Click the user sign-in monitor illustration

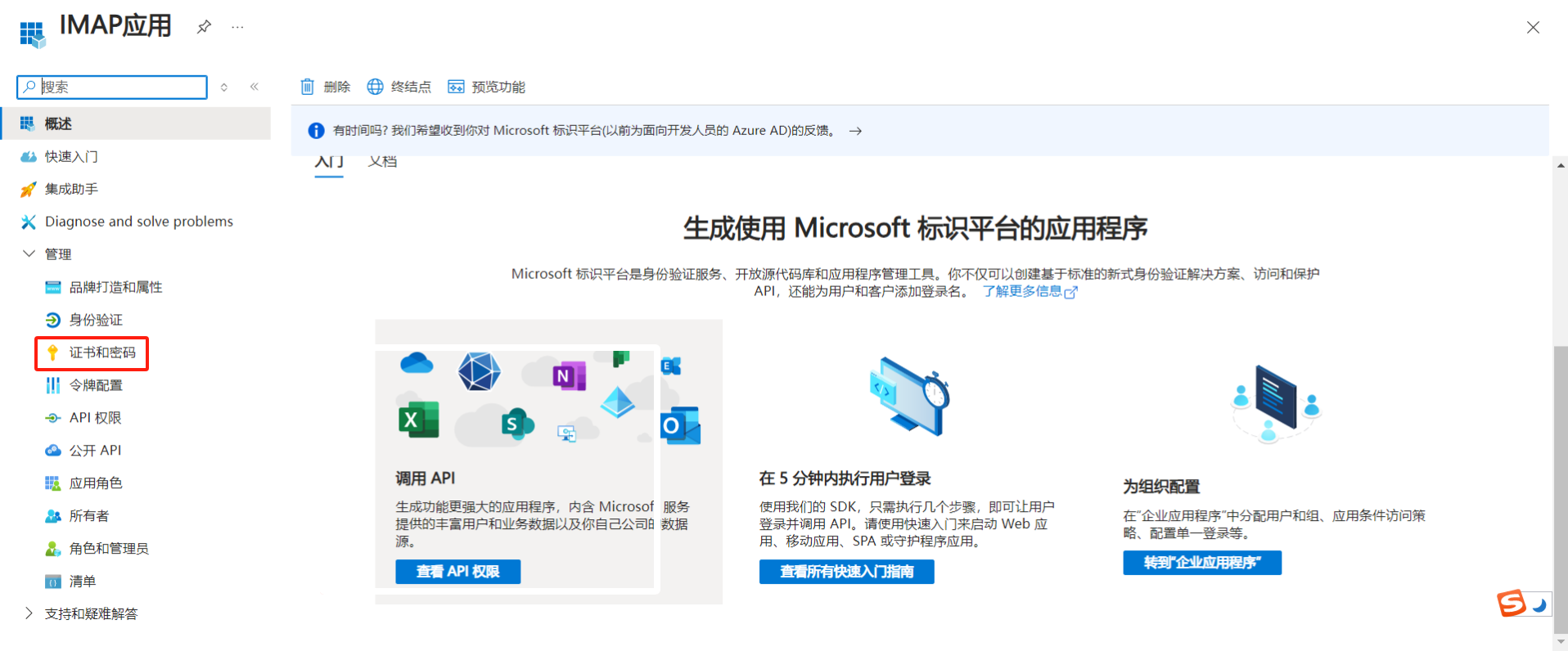click(908, 397)
